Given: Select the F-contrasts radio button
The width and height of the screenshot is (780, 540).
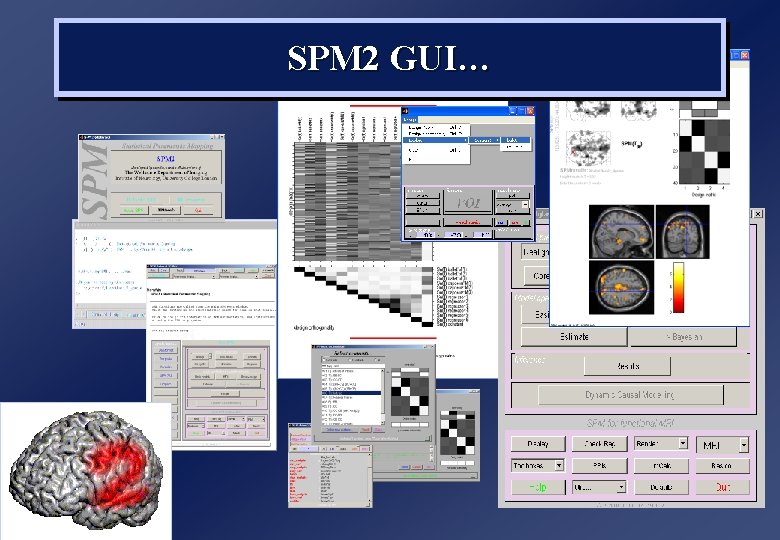Looking at the screenshot, I should pyautogui.click(x=358, y=360).
